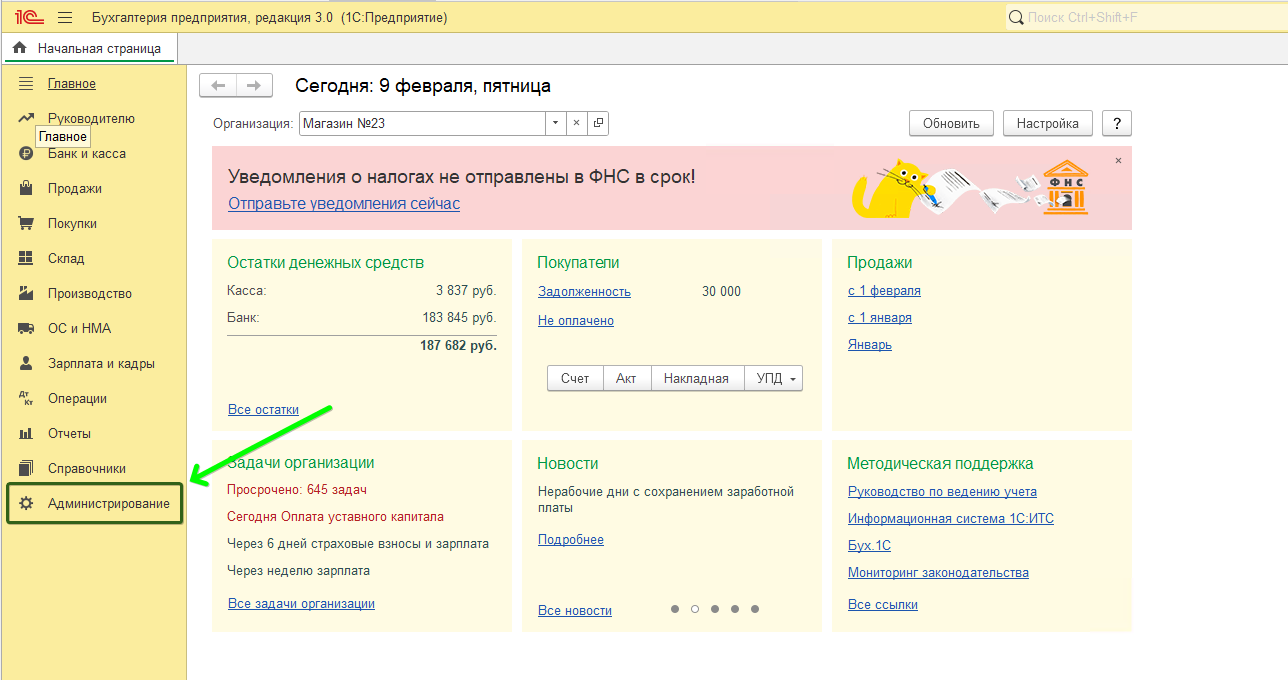Click Отправьте уведомления сейчас link
This screenshot has height=680, width=1288.
click(x=344, y=203)
